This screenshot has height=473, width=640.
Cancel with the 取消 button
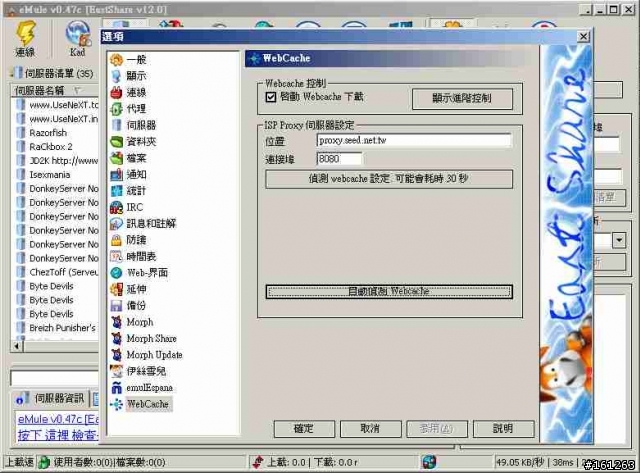(371, 429)
